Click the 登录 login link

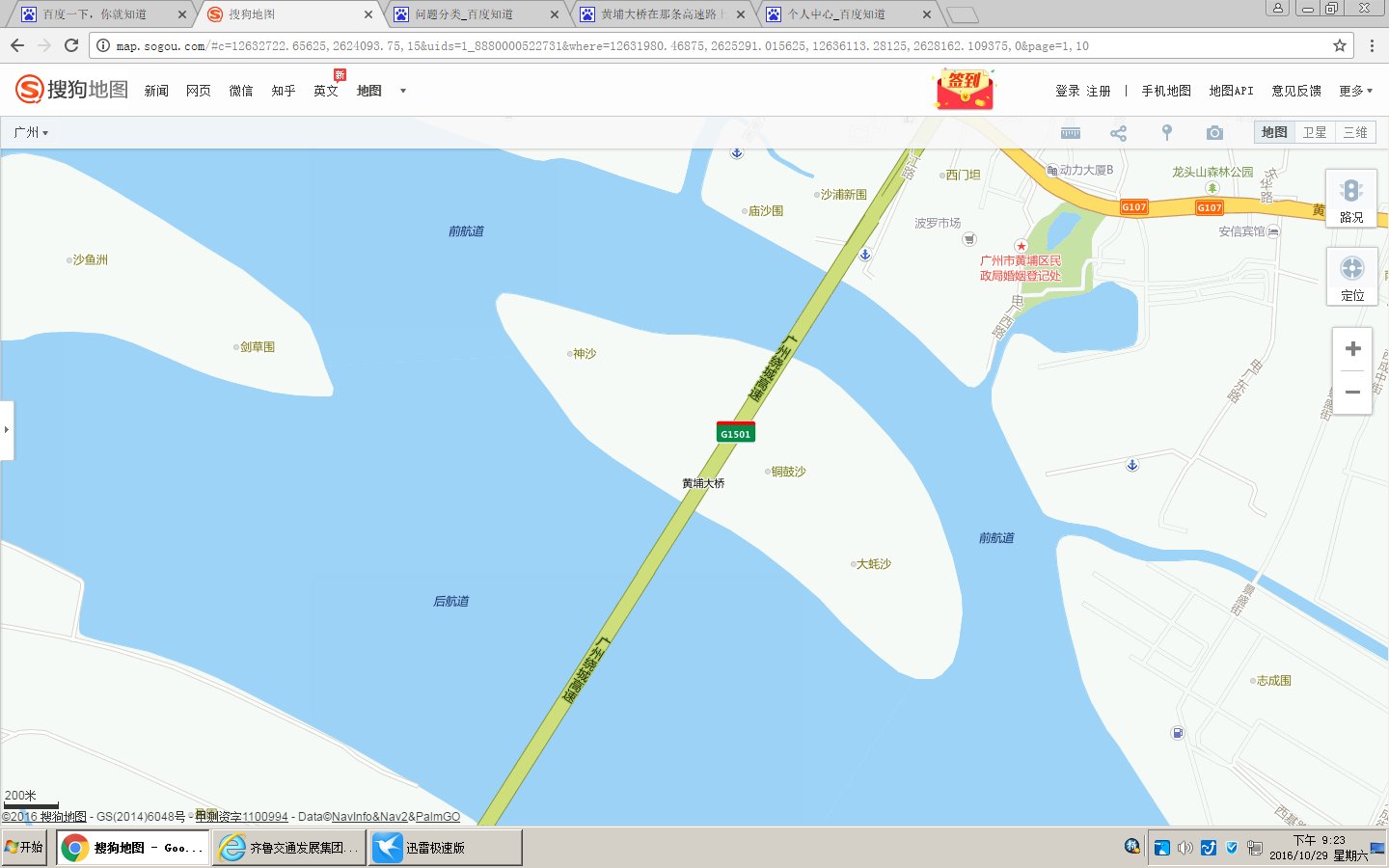click(x=1066, y=90)
